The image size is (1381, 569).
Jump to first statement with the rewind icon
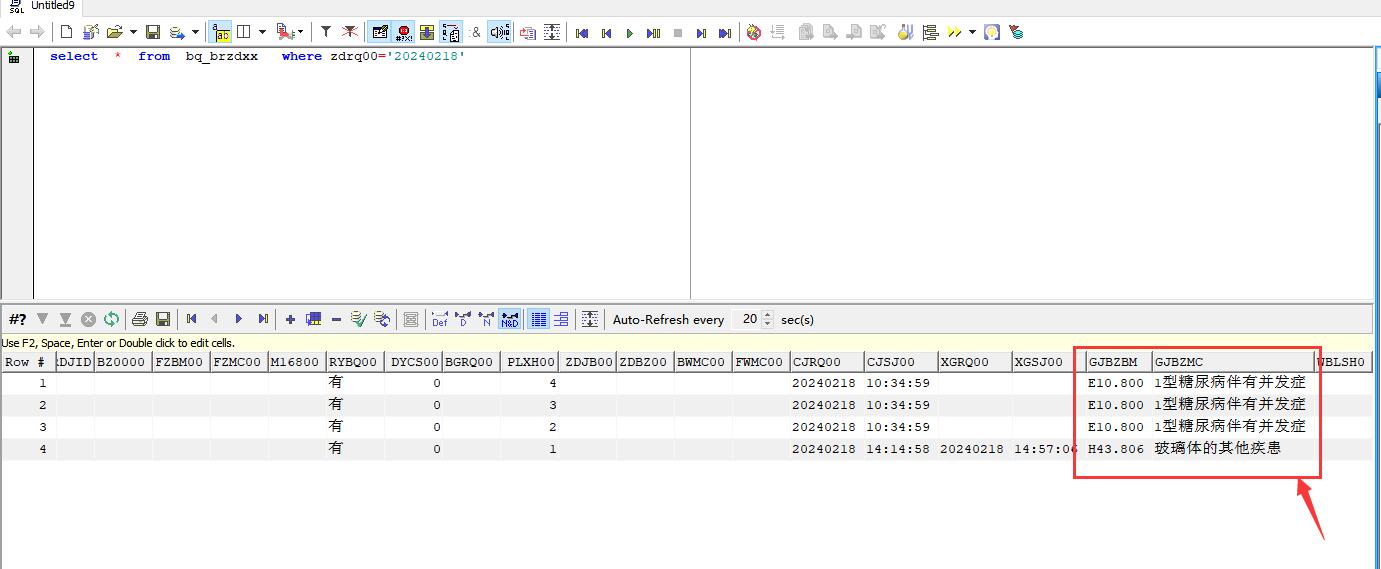point(581,33)
